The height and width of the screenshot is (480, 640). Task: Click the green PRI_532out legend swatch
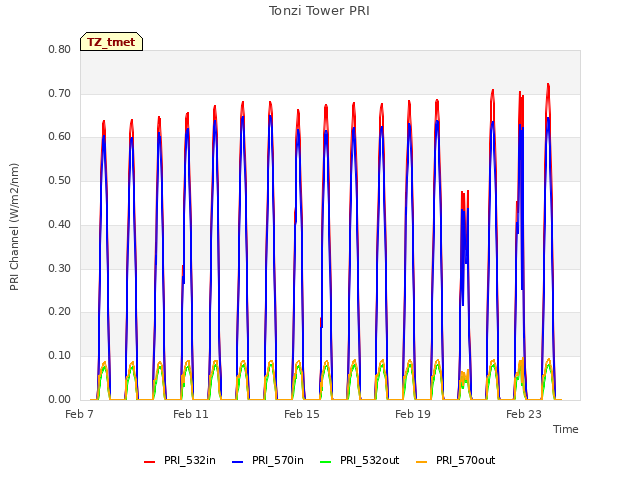326,462
